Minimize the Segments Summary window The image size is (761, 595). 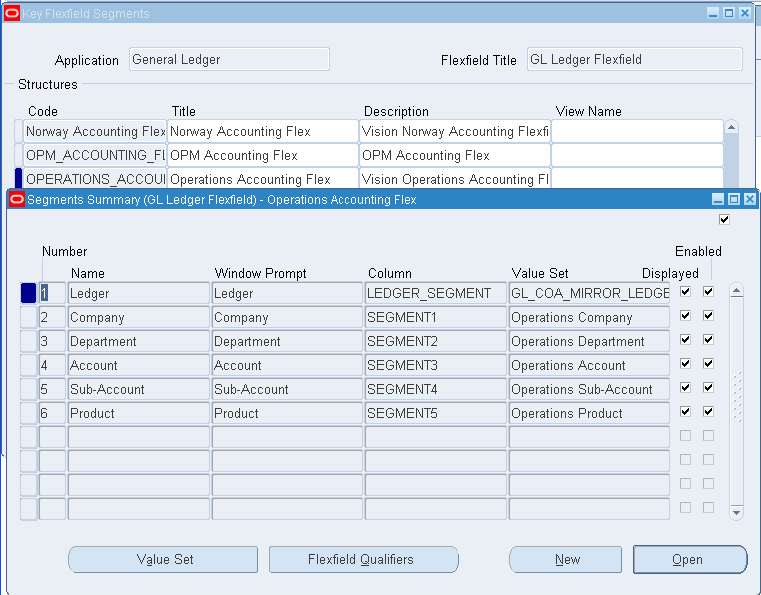click(x=718, y=200)
